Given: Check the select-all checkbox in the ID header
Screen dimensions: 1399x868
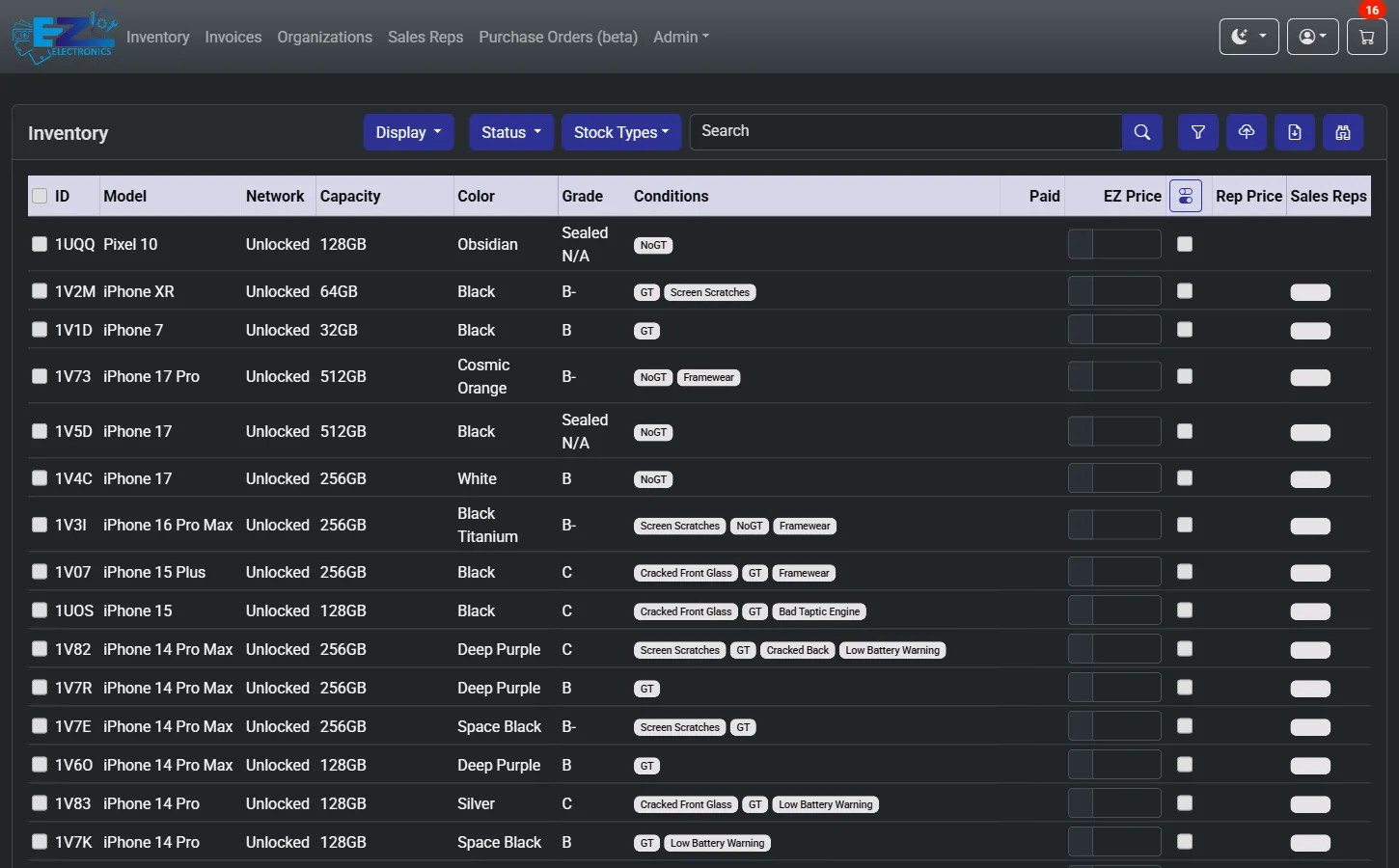Looking at the screenshot, I should click(39, 194).
